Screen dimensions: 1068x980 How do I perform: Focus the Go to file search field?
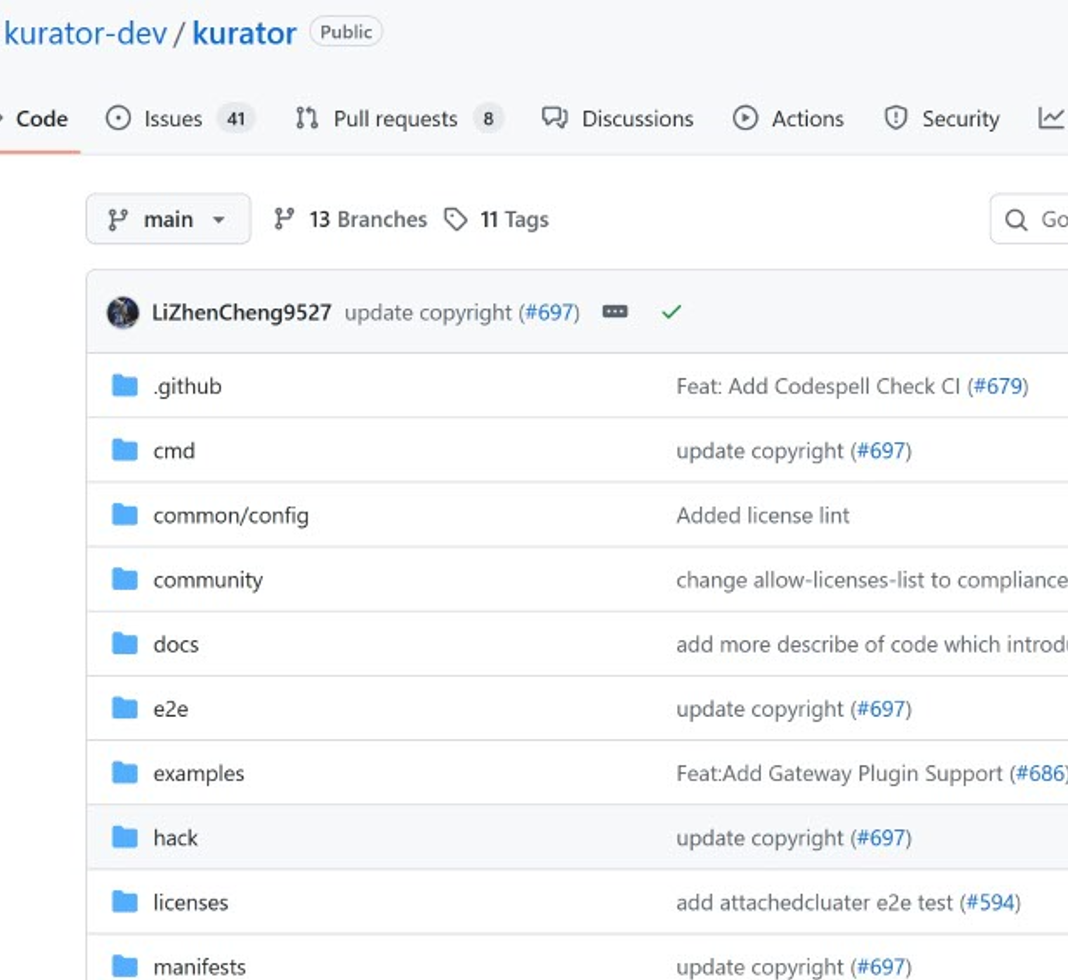coord(1029,219)
